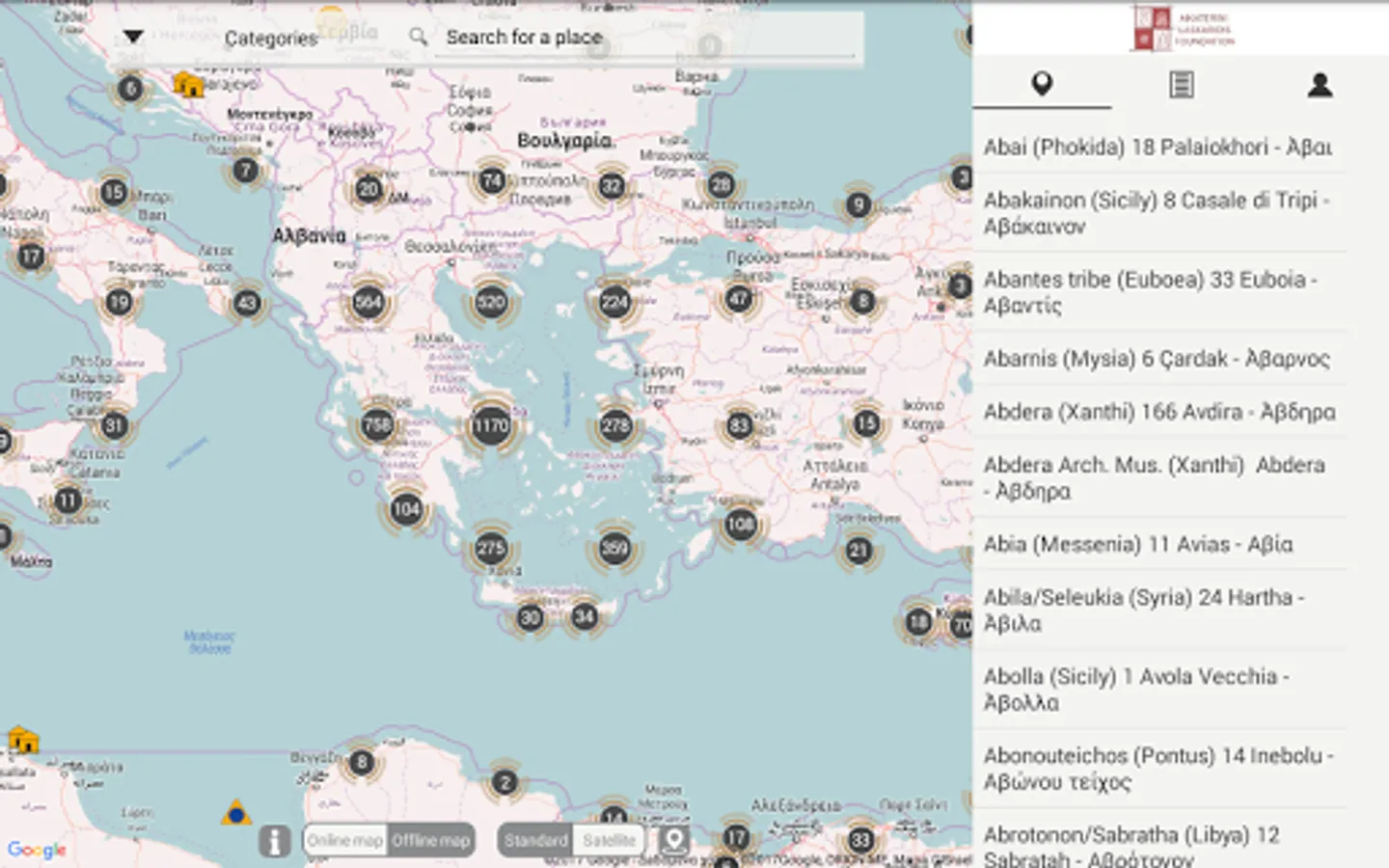Open the 32 cluster marker

point(612,185)
